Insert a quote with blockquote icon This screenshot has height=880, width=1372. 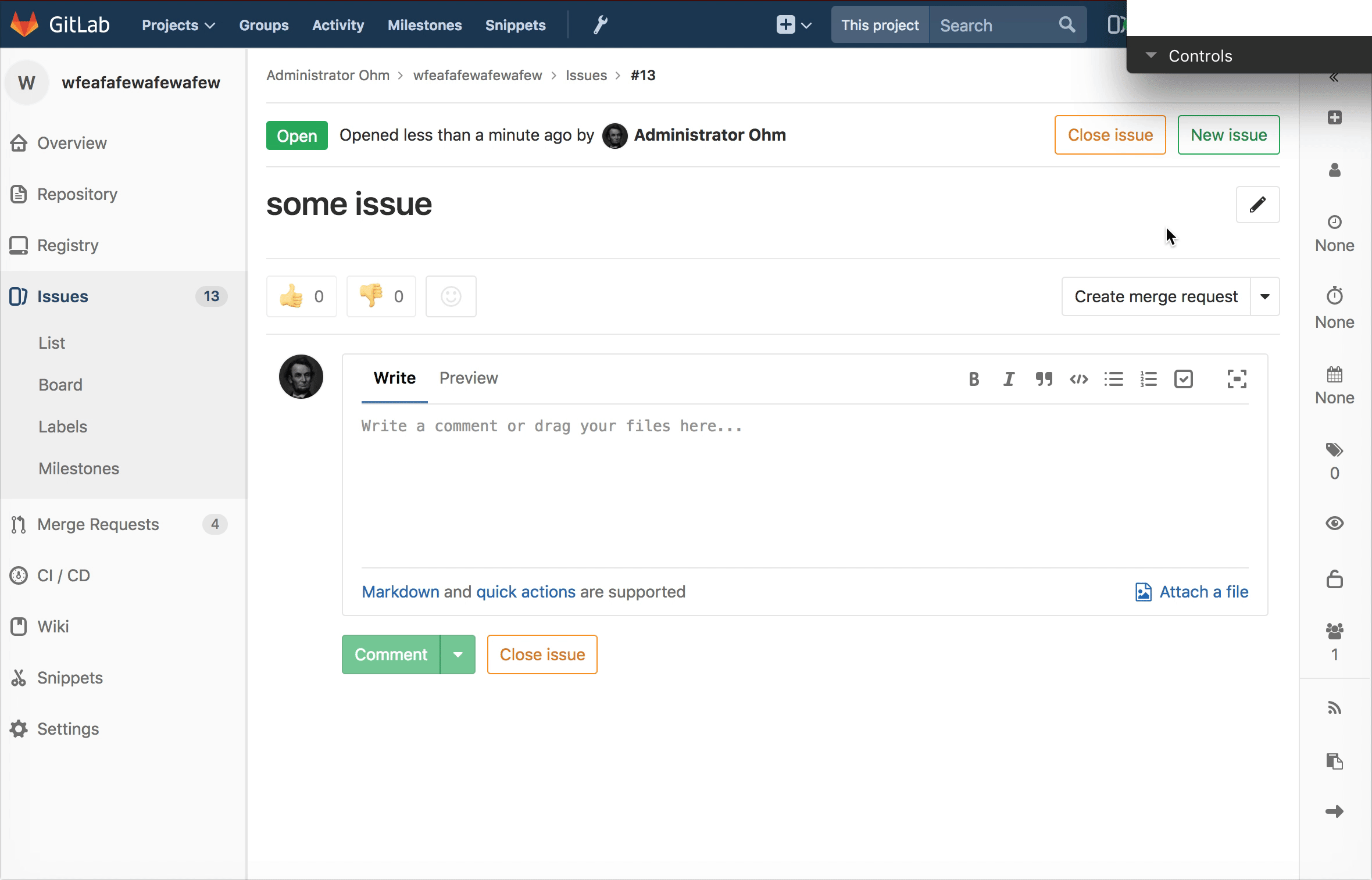1044,380
